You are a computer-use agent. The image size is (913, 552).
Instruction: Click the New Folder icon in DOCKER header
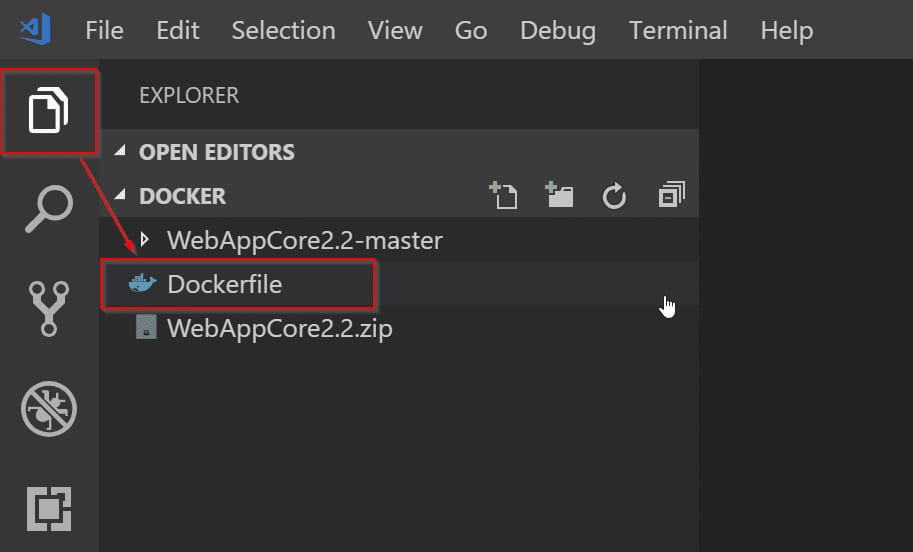click(x=559, y=195)
